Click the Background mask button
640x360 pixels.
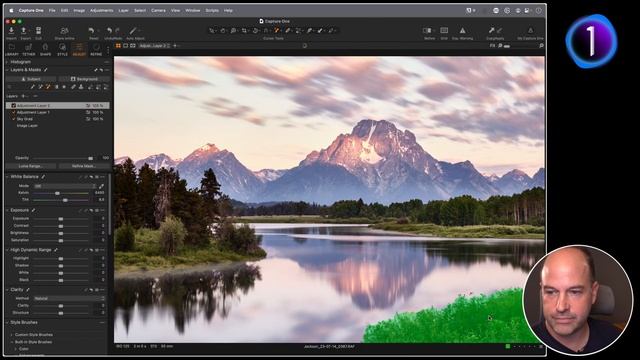point(84,79)
